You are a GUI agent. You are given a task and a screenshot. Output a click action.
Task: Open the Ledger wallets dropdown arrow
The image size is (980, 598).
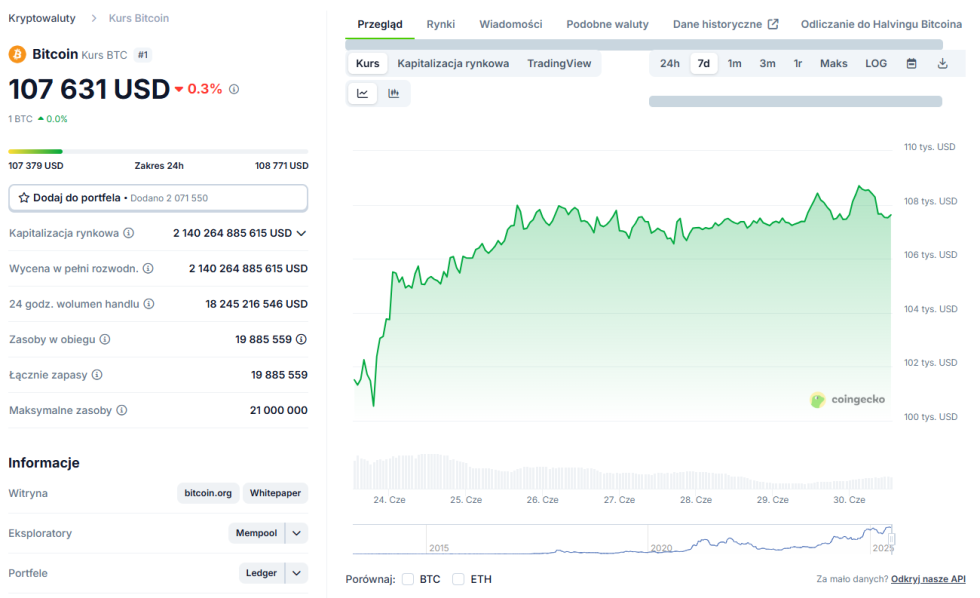296,573
